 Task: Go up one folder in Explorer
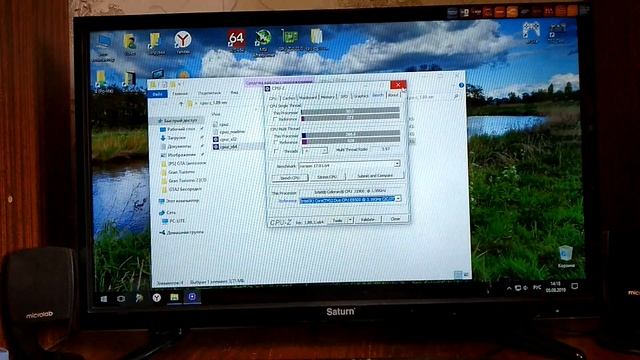(x=181, y=104)
